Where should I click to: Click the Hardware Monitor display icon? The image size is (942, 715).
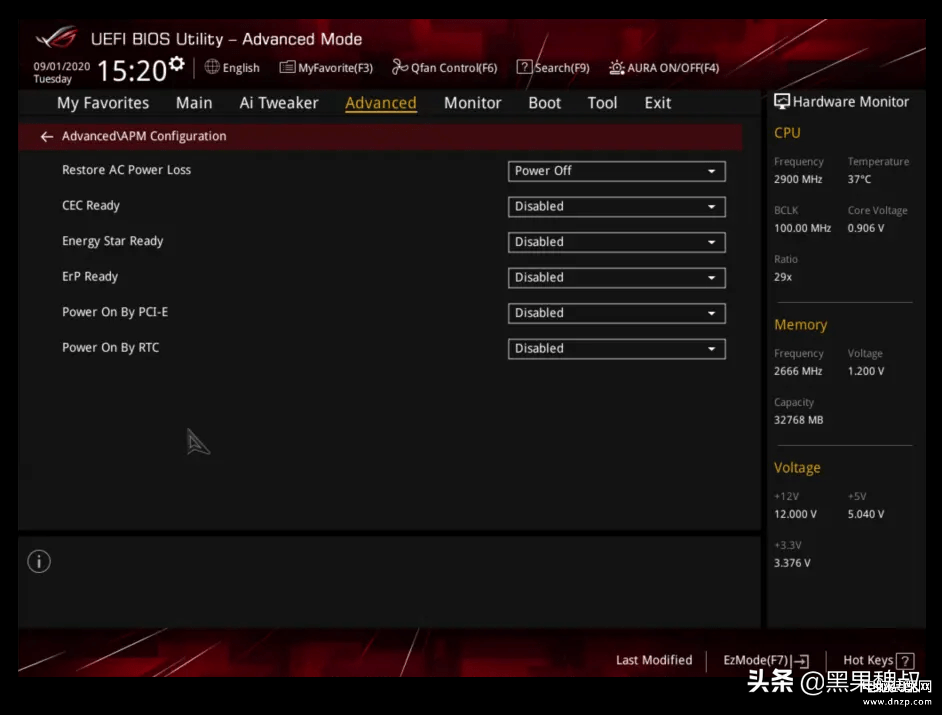[x=782, y=102]
